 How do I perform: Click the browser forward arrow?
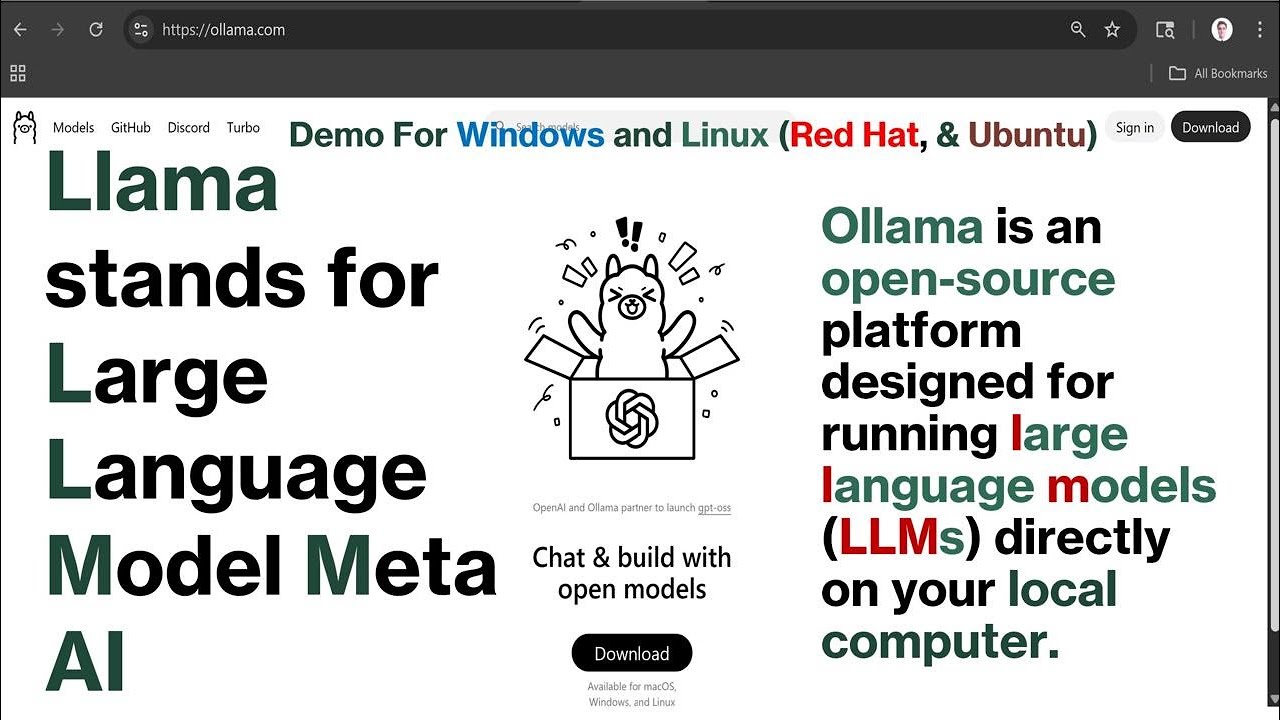[58, 30]
